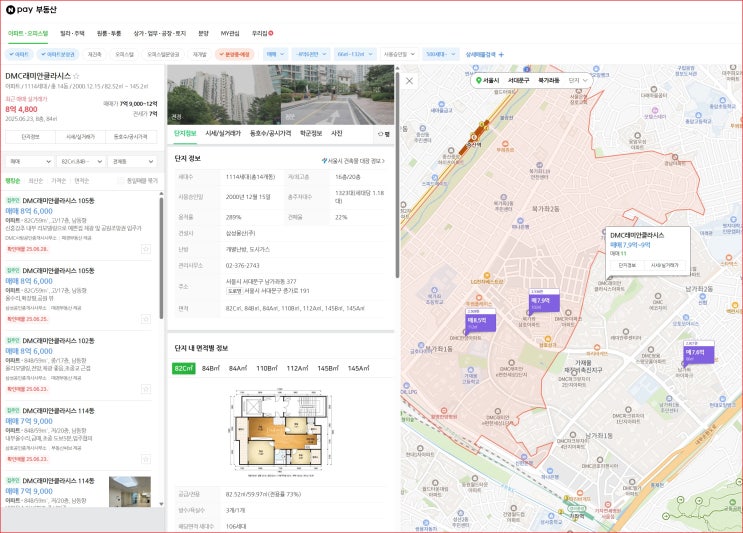743x533 pixels.
Task: Click the LG전자베스트샵 POI icon on map
Action: 487,275
